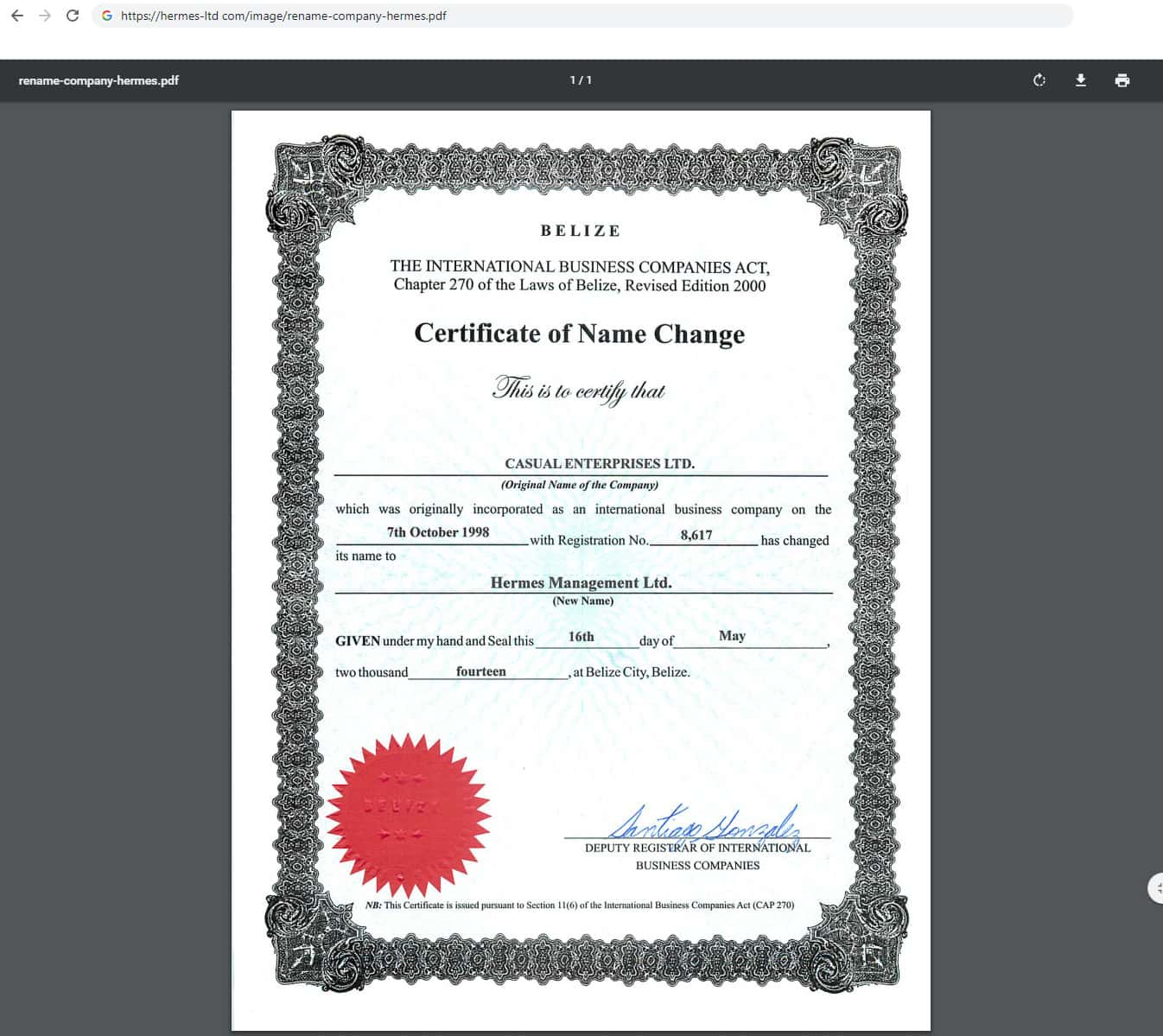Click the NB footnote about Section 11(6)
This screenshot has width=1163, height=1036.
tap(579, 906)
